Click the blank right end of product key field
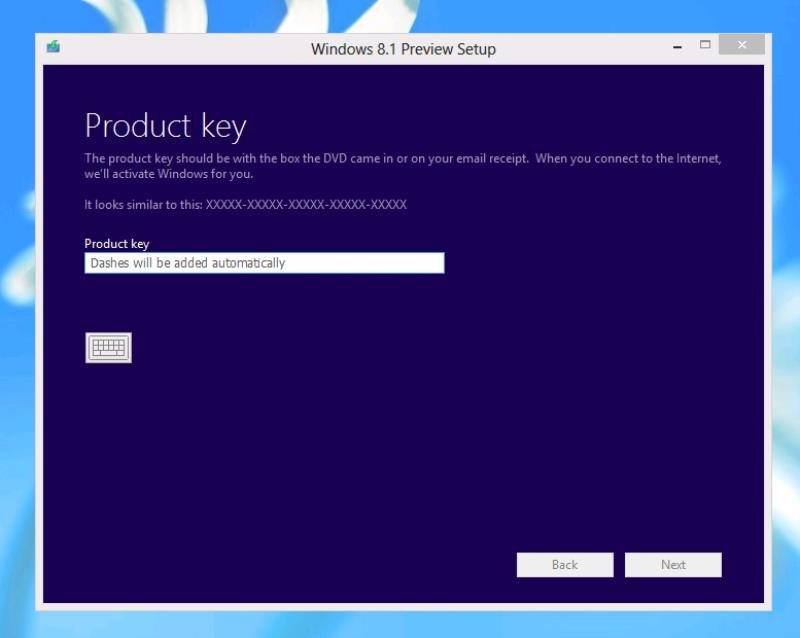 400,263
